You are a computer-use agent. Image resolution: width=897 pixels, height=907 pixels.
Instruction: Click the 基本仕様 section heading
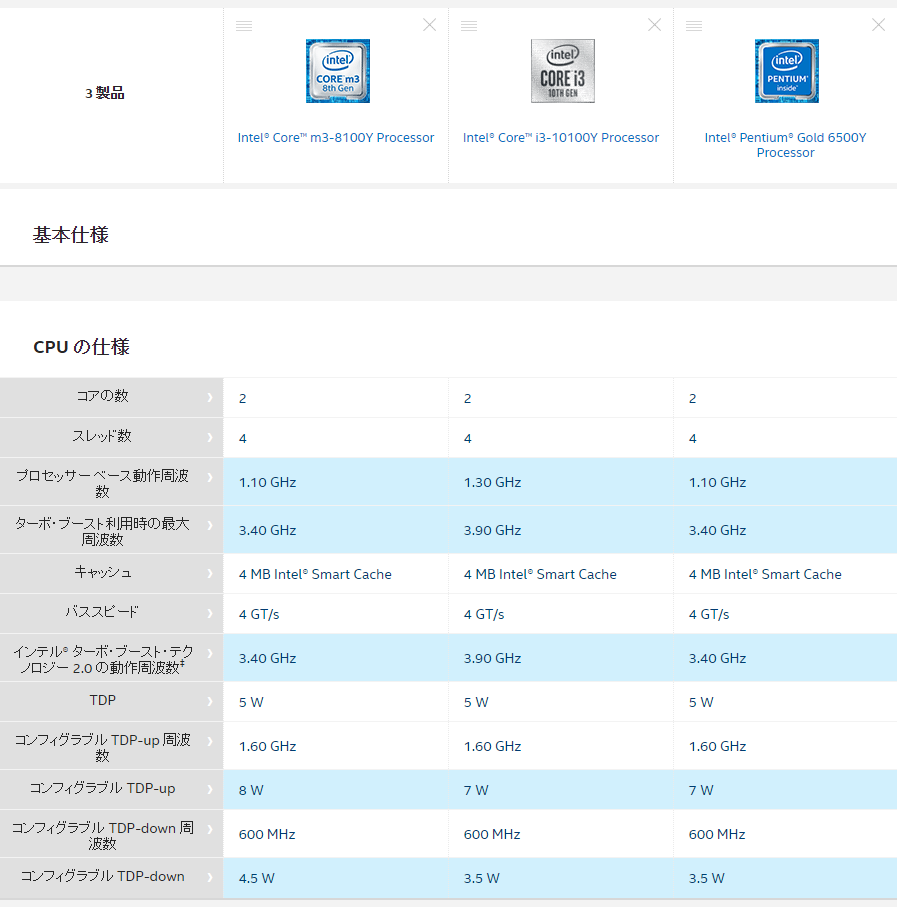pyautogui.click(x=71, y=235)
